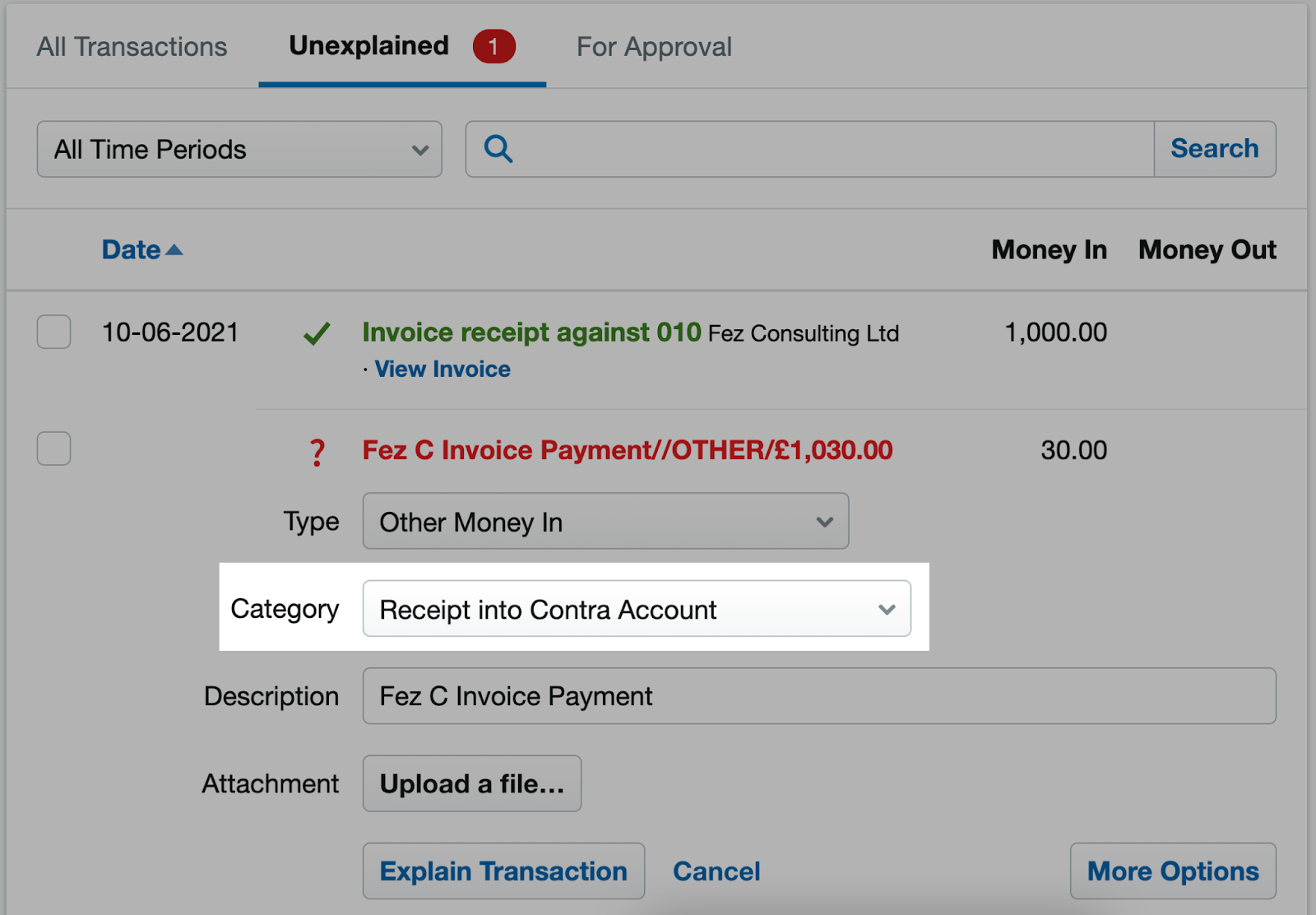
Task: Open More Options
Action: (x=1173, y=871)
